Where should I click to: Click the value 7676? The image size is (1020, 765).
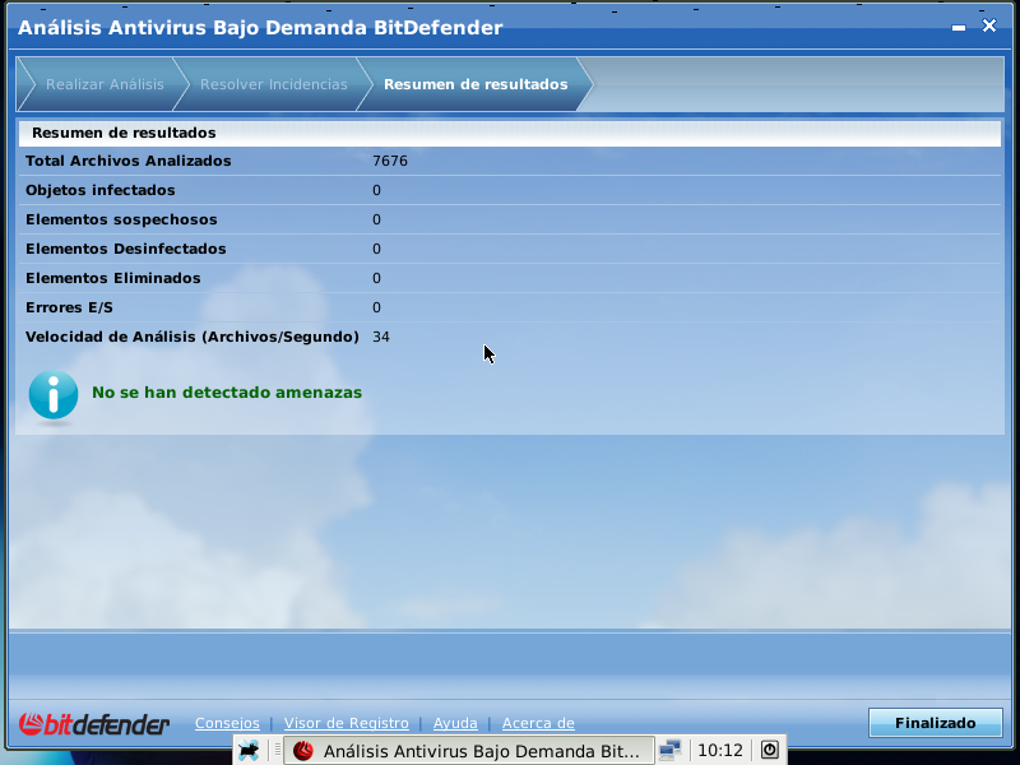point(390,161)
